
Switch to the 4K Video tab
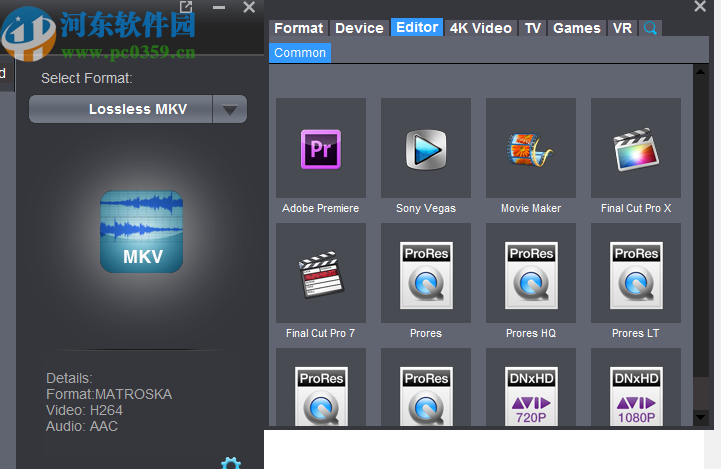point(481,28)
